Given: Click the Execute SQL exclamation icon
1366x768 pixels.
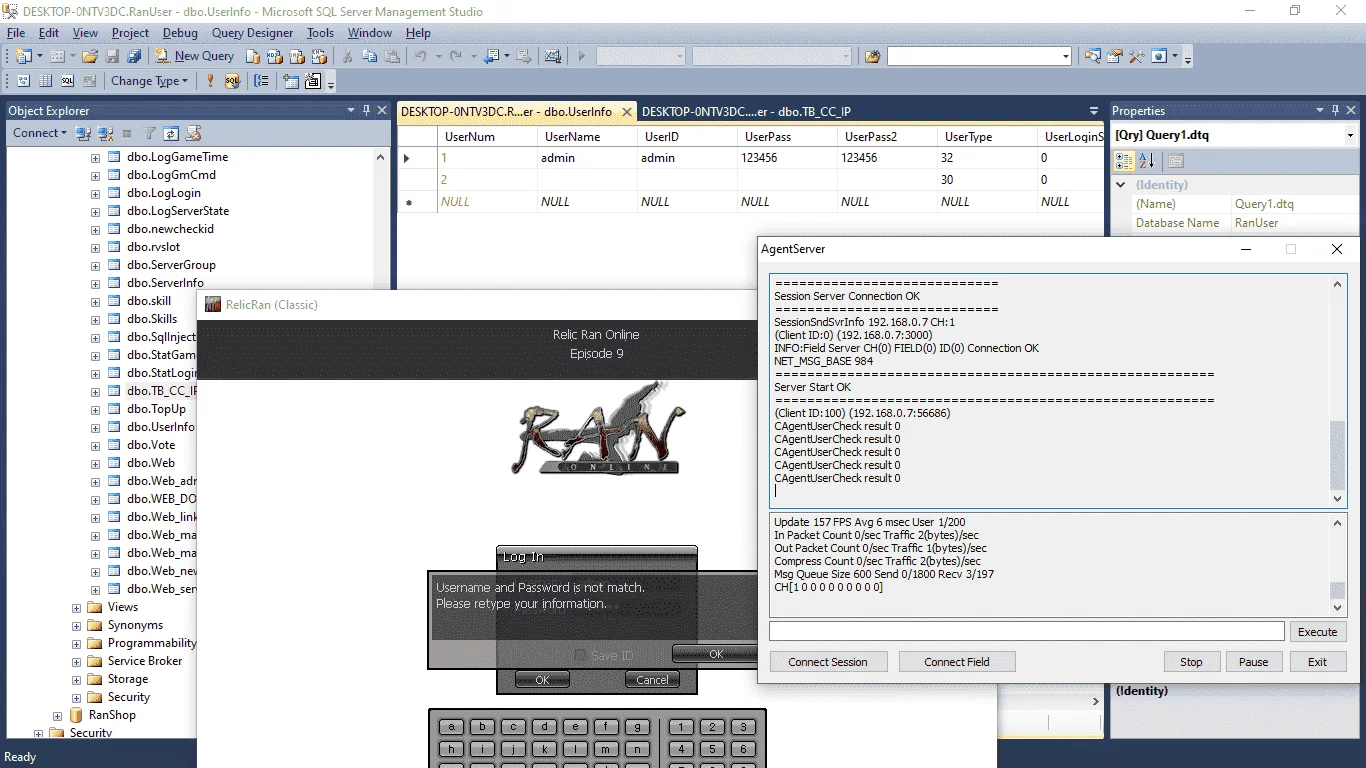Looking at the screenshot, I should 210,81.
